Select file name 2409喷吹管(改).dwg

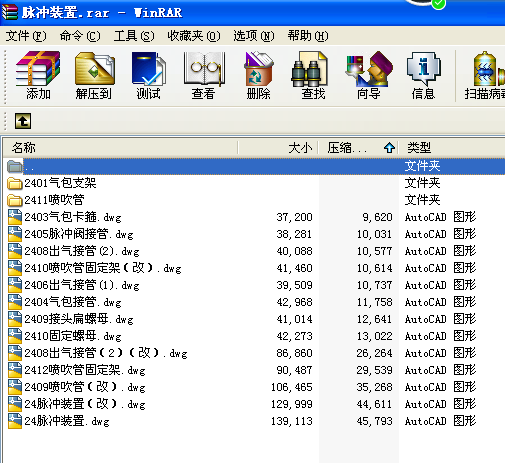click(85, 387)
